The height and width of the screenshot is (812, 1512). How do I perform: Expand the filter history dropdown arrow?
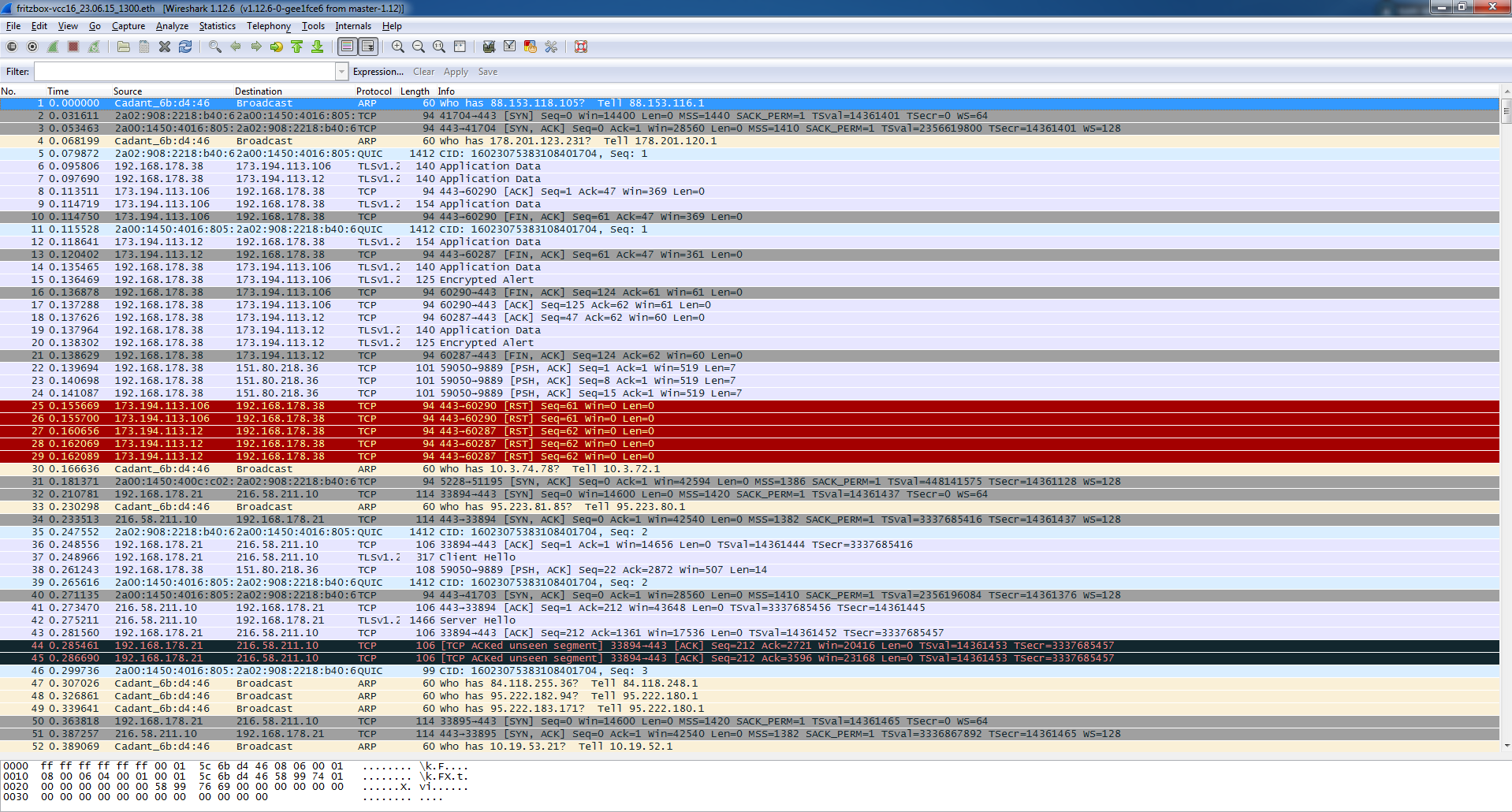point(342,72)
